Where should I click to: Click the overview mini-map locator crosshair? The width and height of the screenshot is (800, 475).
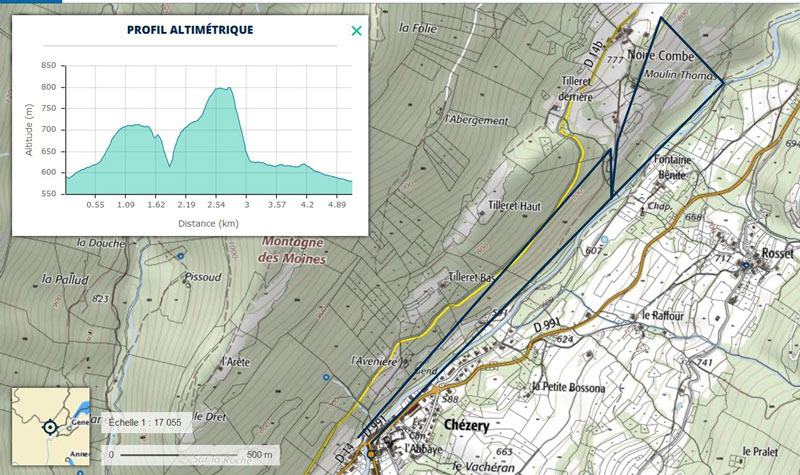pos(50,428)
